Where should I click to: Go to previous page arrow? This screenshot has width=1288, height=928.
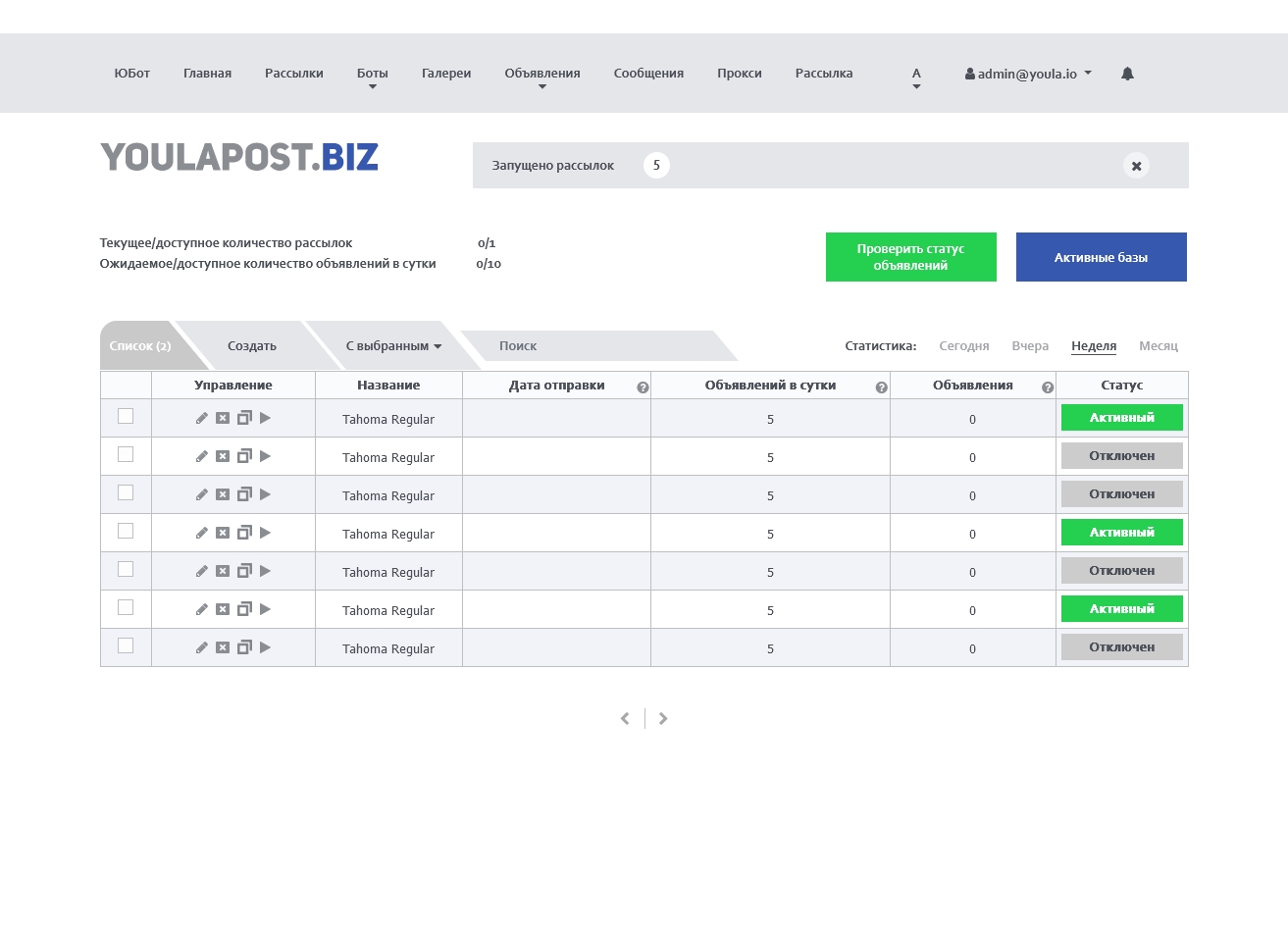click(625, 719)
